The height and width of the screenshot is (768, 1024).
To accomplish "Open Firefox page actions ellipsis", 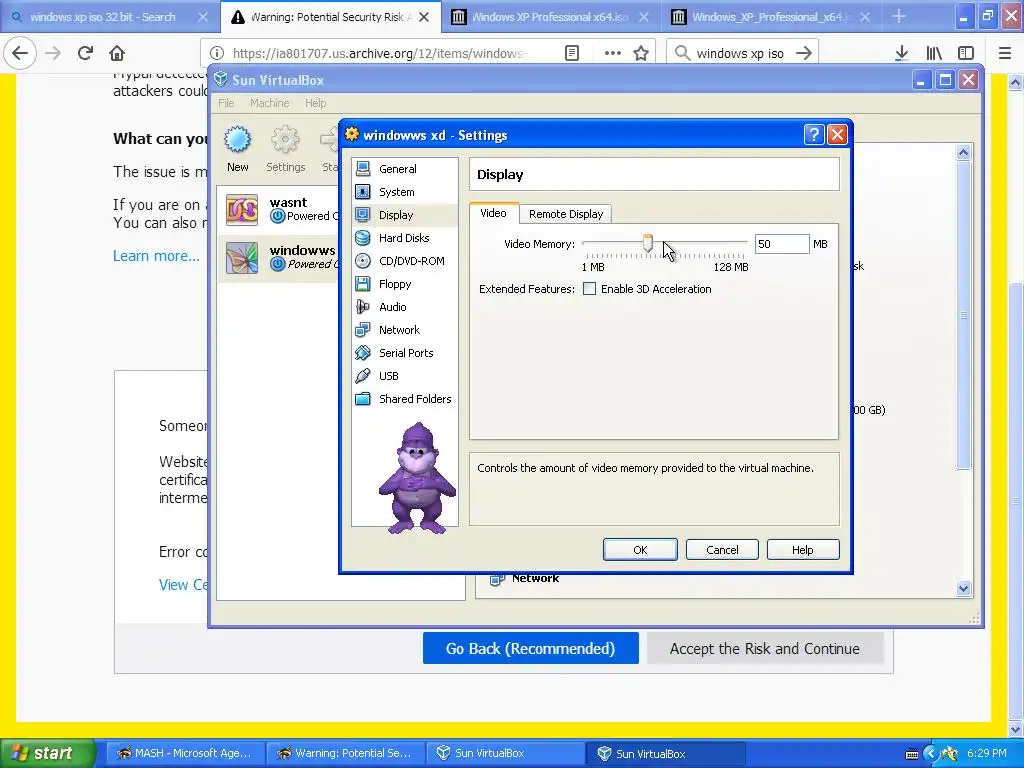I will point(613,53).
